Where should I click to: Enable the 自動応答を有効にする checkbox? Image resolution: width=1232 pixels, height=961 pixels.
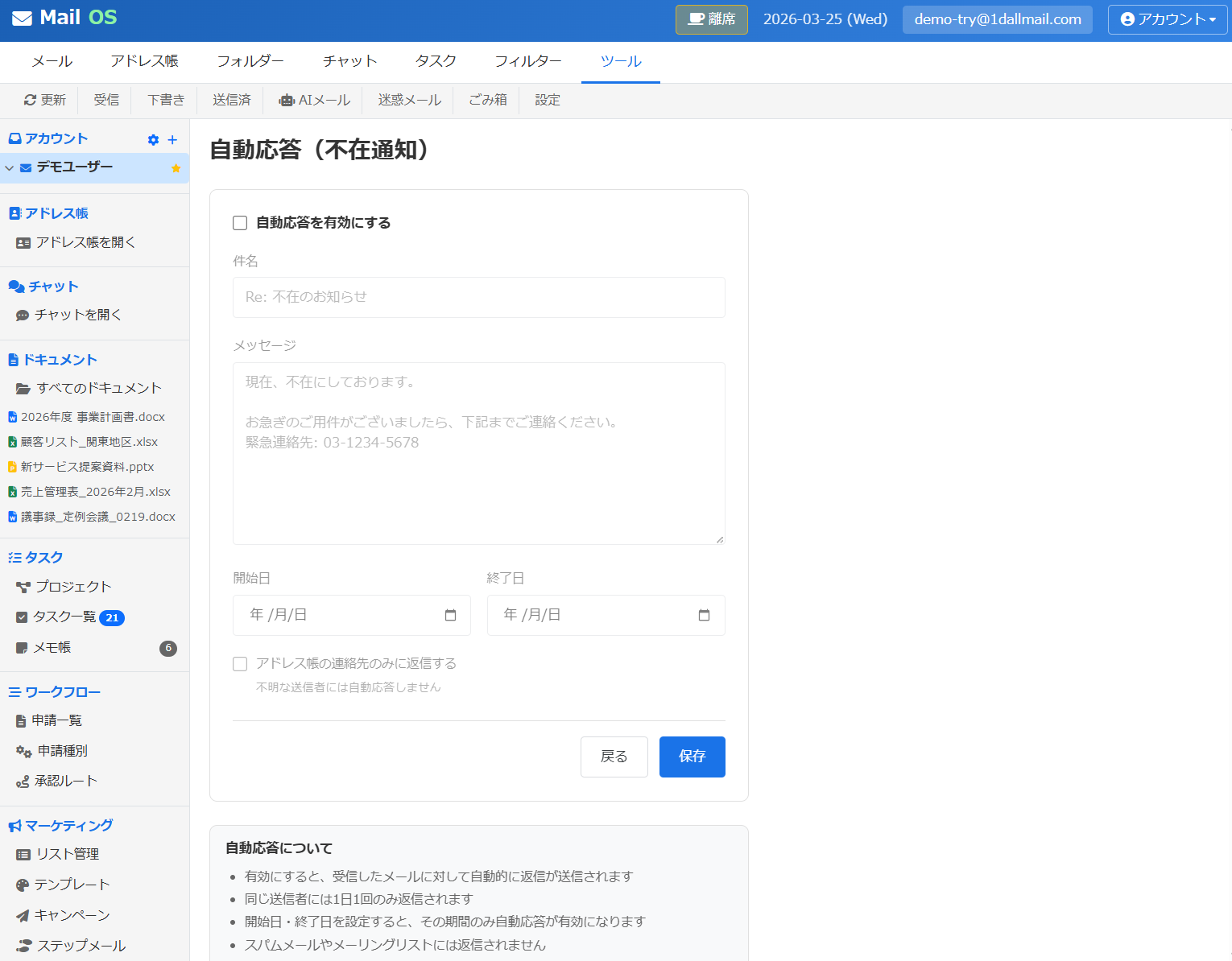[x=239, y=222]
